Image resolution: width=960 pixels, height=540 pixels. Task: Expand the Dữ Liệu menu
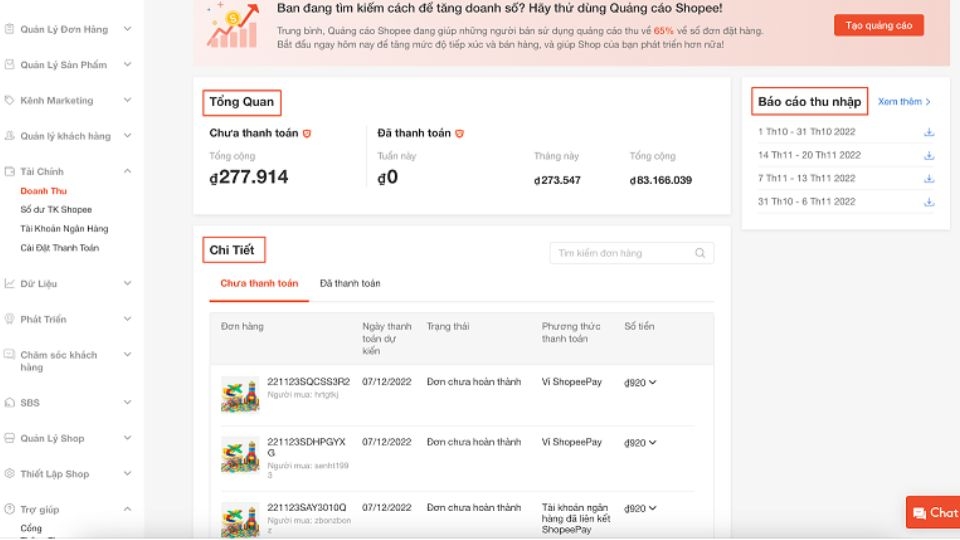[x=127, y=283]
